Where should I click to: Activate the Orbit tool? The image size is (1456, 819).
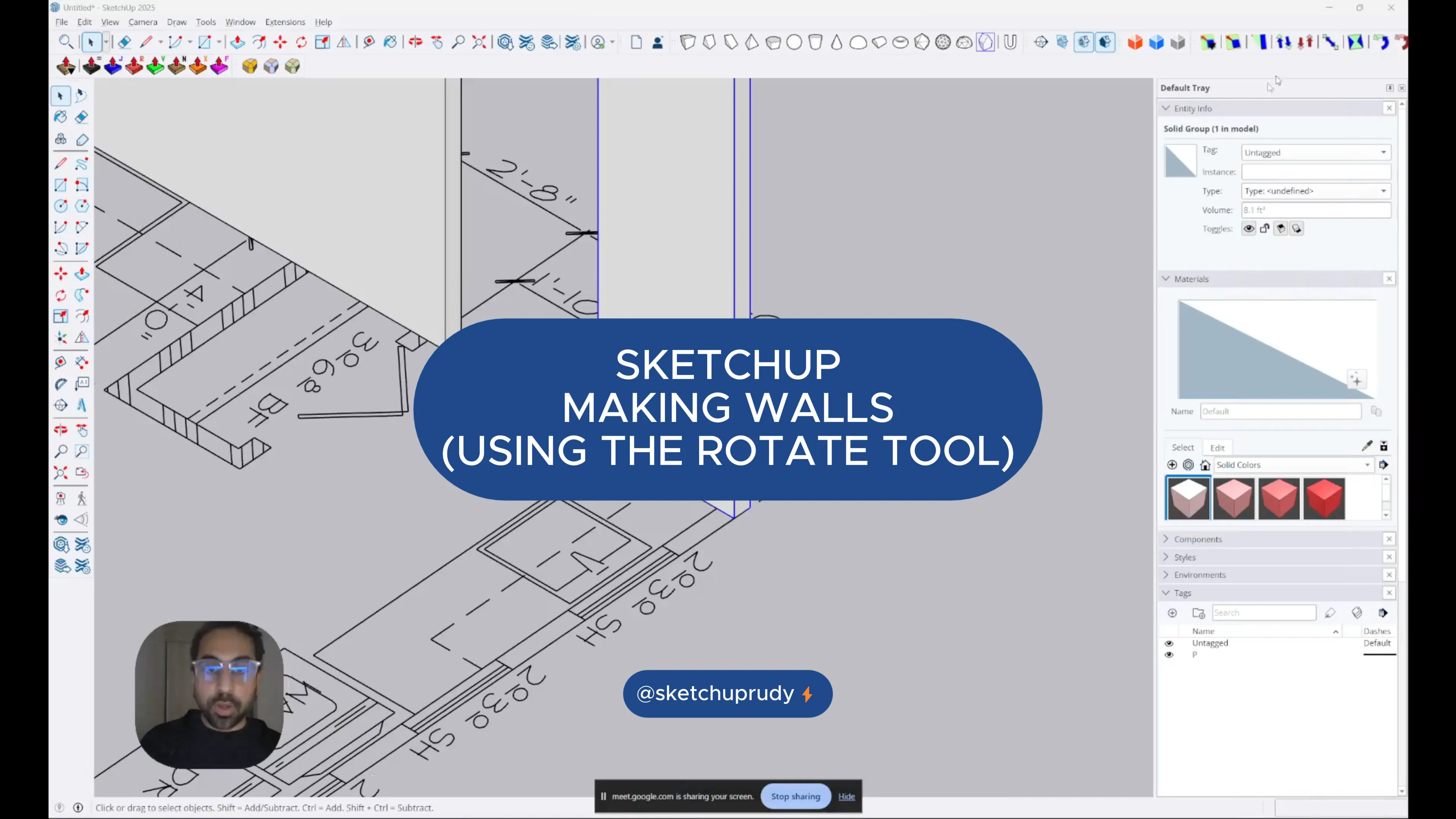[61, 430]
